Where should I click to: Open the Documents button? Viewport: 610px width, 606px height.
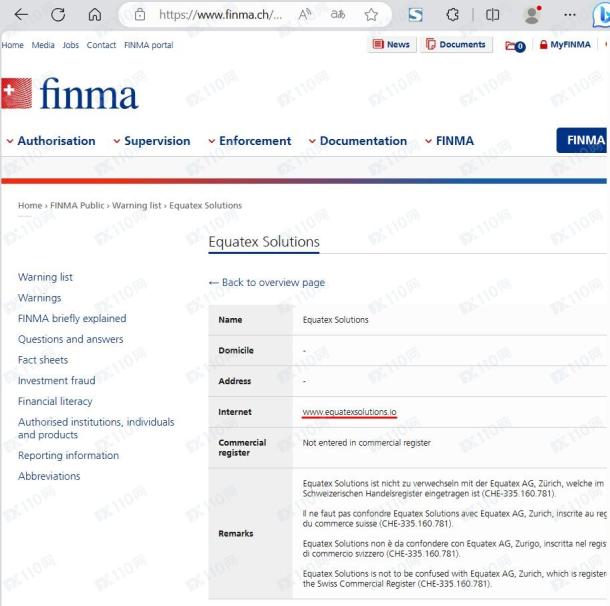point(456,44)
